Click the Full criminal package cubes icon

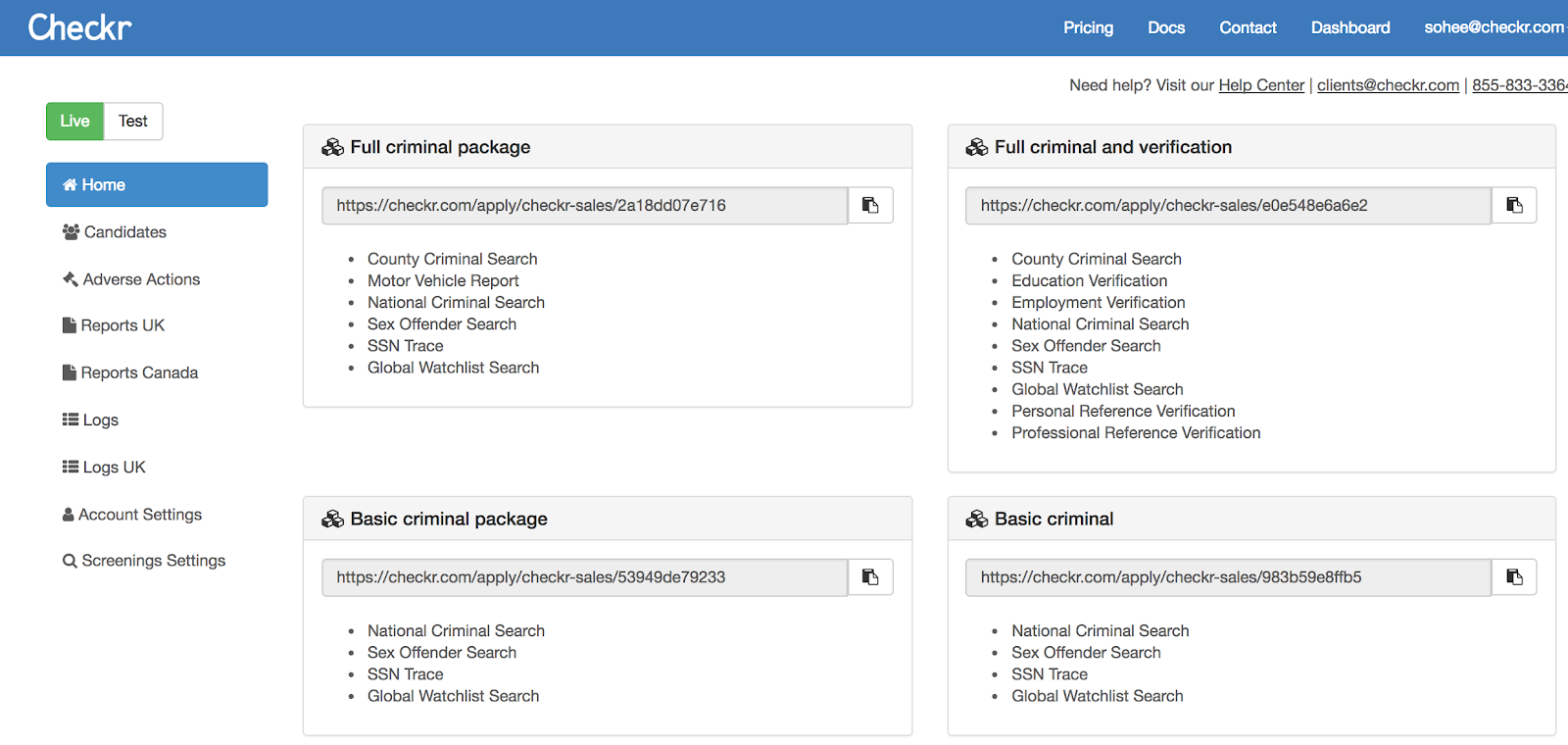click(333, 147)
